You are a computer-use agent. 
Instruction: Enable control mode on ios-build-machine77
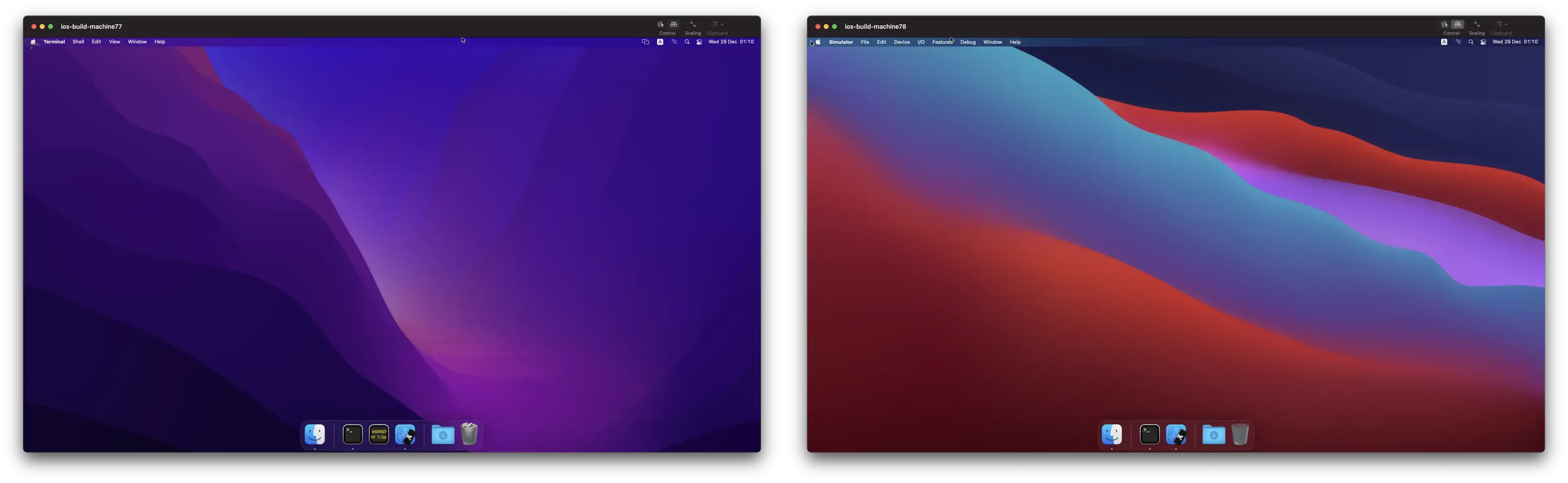[660, 24]
